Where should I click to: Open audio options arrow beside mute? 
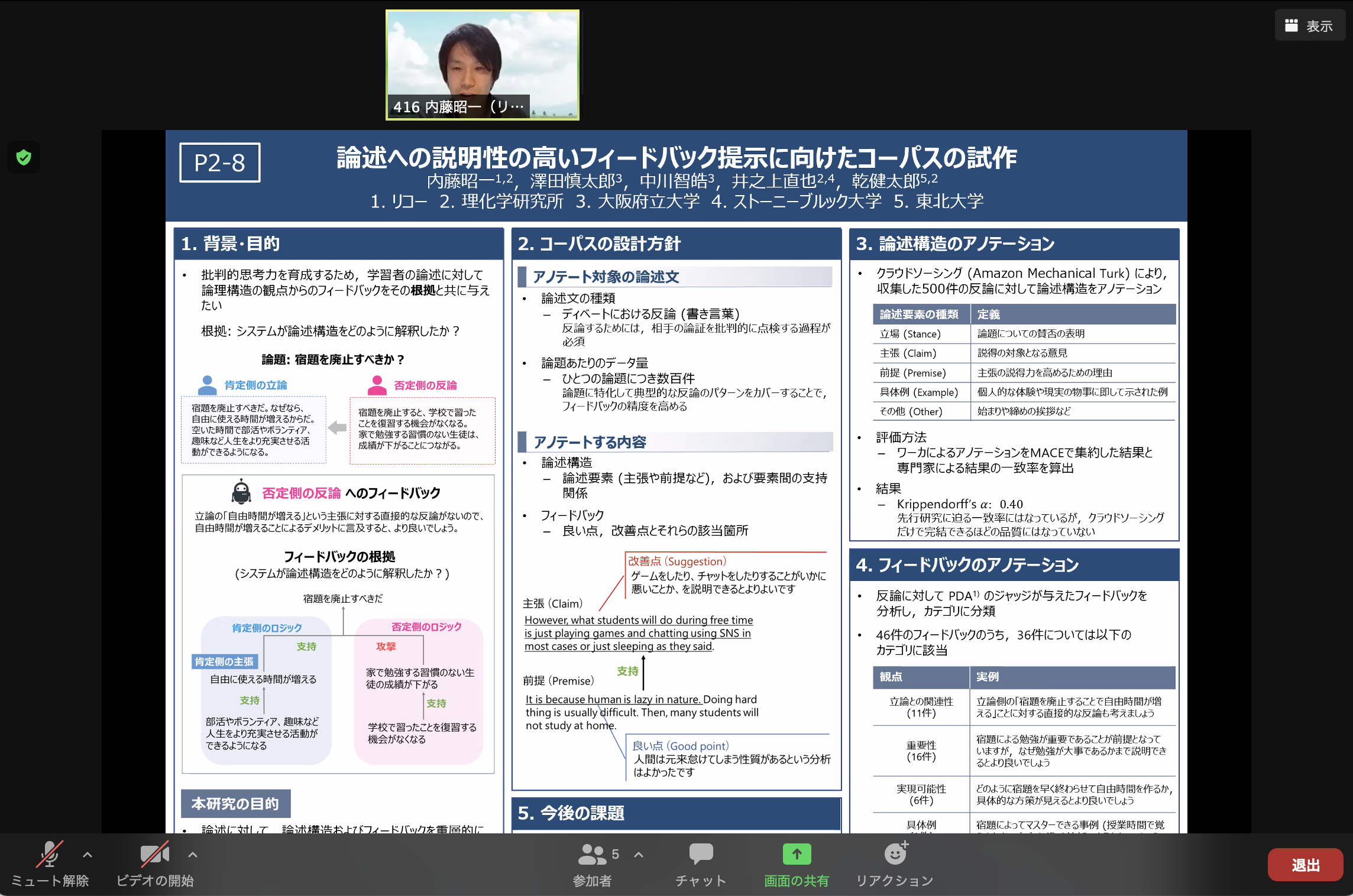tap(88, 855)
